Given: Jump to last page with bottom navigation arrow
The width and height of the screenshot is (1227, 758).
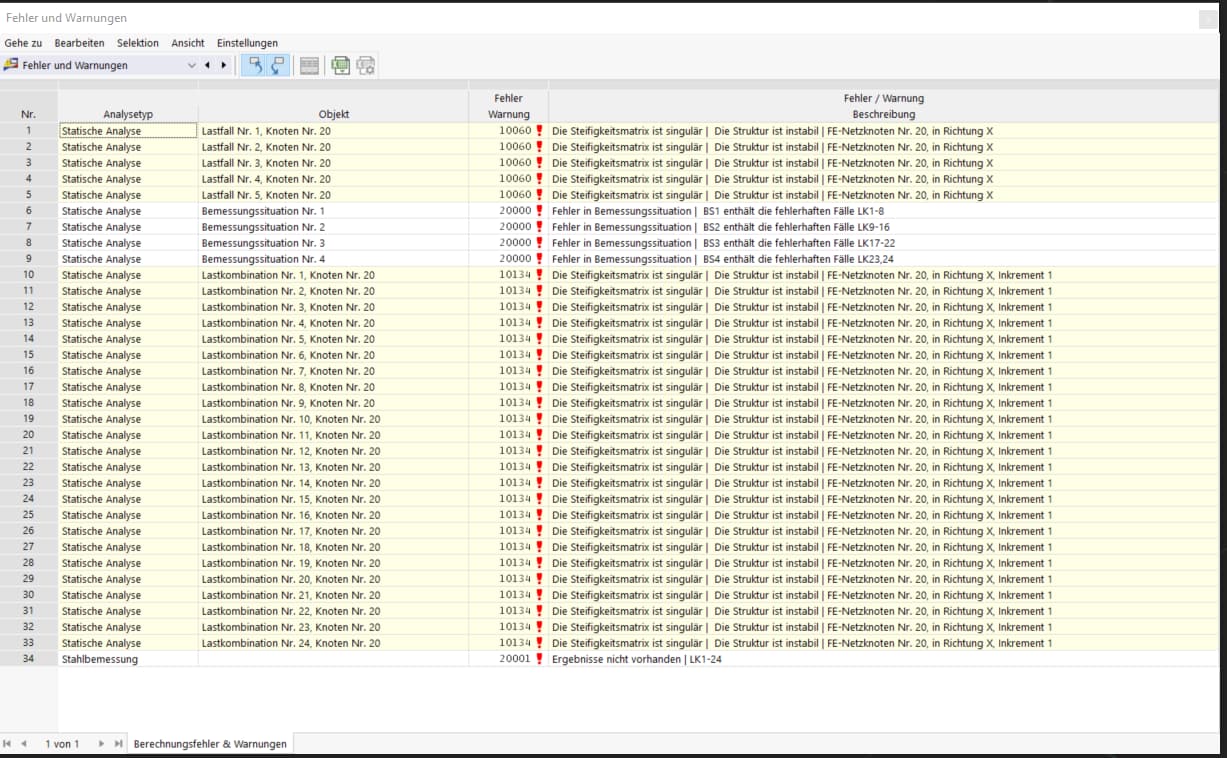Looking at the screenshot, I should pos(118,744).
